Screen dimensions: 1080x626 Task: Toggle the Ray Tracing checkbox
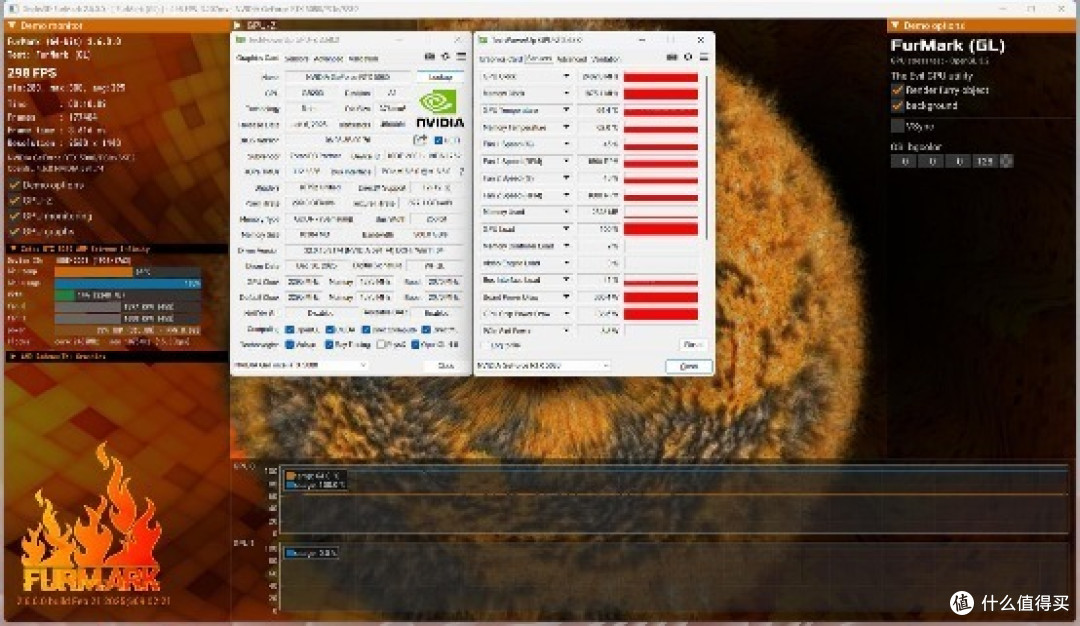coord(329,344)
